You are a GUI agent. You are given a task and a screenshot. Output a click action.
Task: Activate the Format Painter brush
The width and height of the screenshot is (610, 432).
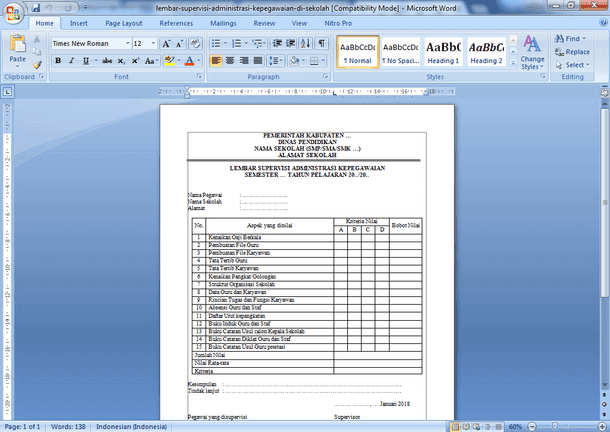point(37,65)
